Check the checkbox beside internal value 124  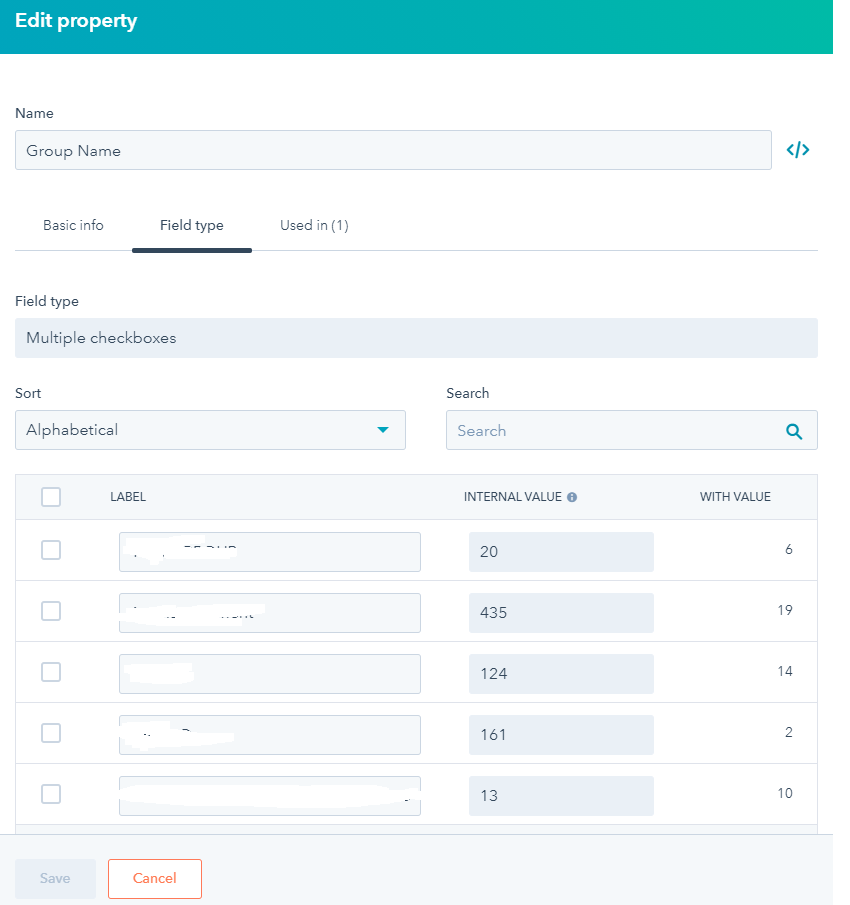(x=51, y=672)
